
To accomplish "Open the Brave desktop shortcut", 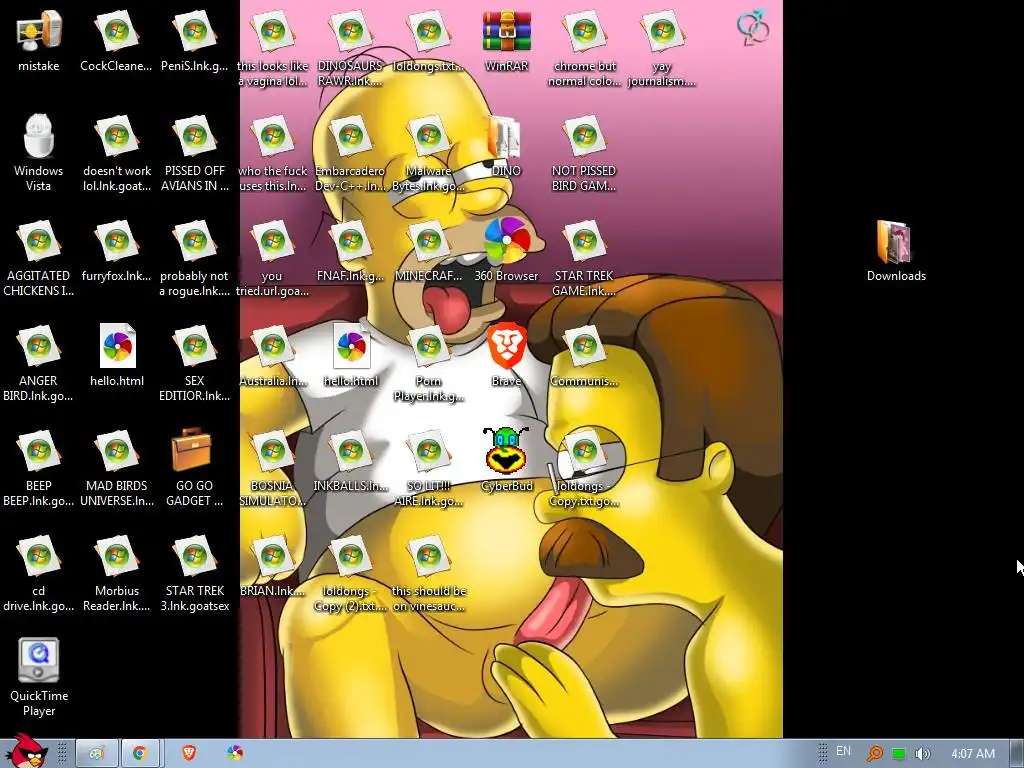I will 506,356.
